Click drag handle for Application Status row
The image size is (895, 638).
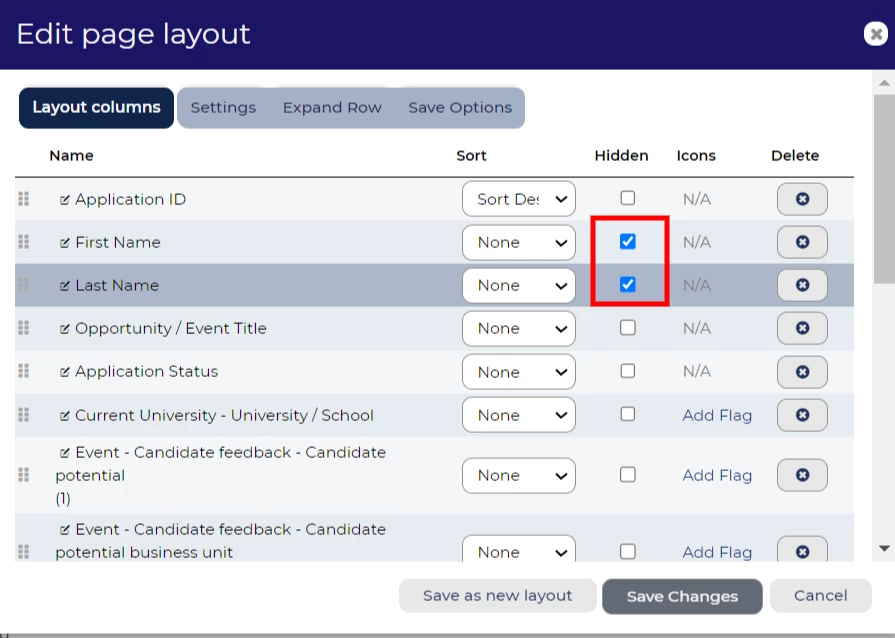(24, 371)
